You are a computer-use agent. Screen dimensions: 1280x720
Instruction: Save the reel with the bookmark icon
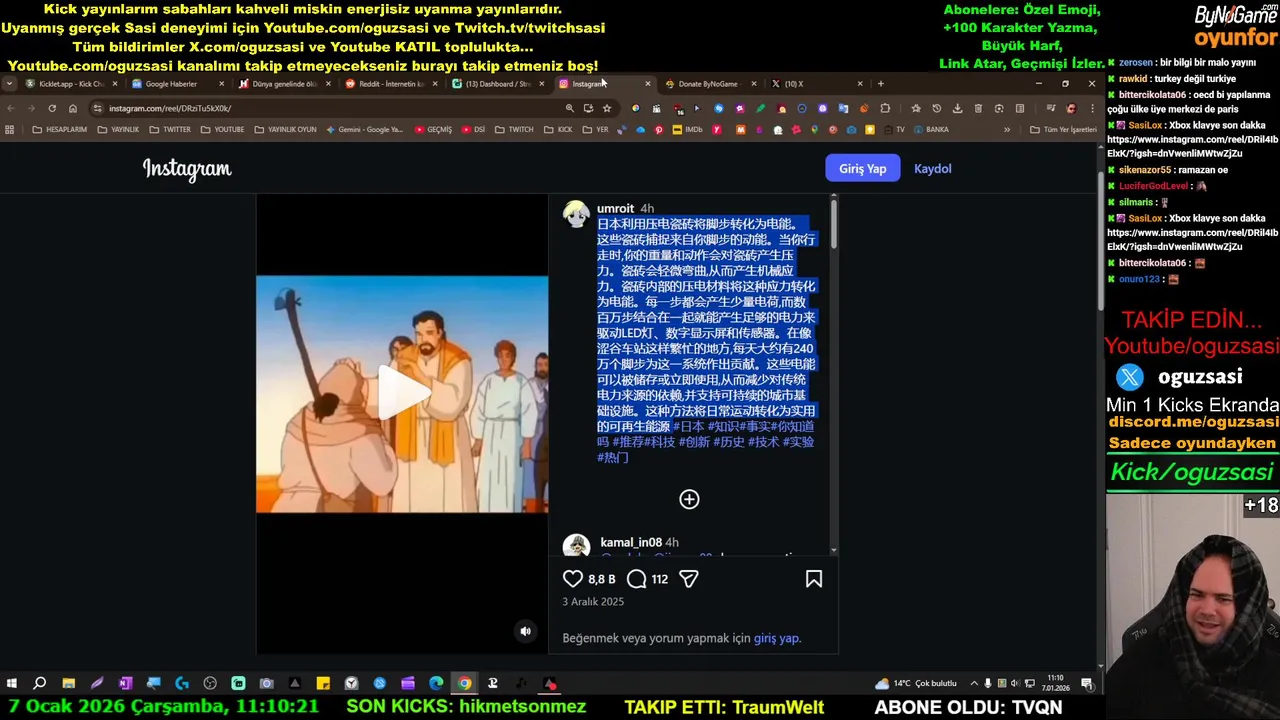[814, 579]
